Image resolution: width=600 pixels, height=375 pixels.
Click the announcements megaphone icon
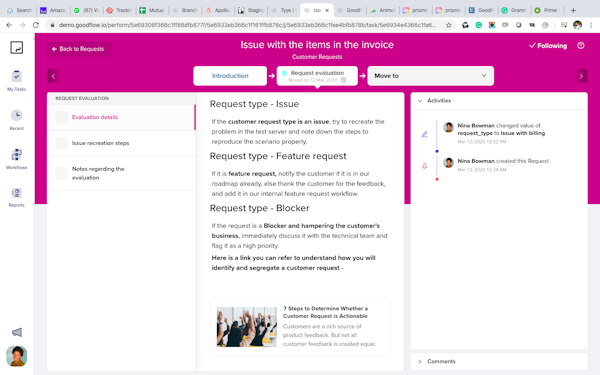(x=16, y=332)
